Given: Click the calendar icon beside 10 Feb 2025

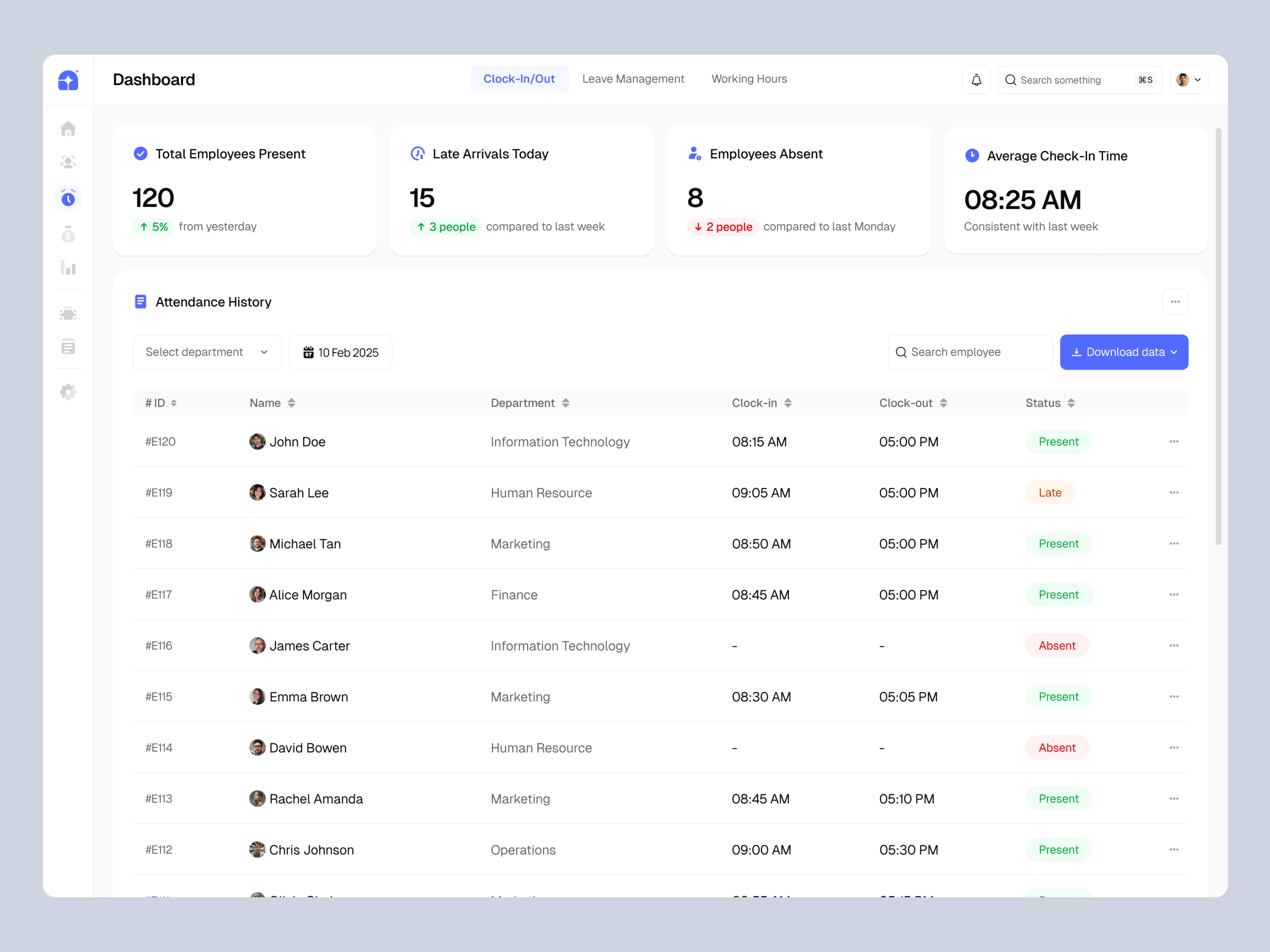Looking at the screenshot, I should point(309,352).
